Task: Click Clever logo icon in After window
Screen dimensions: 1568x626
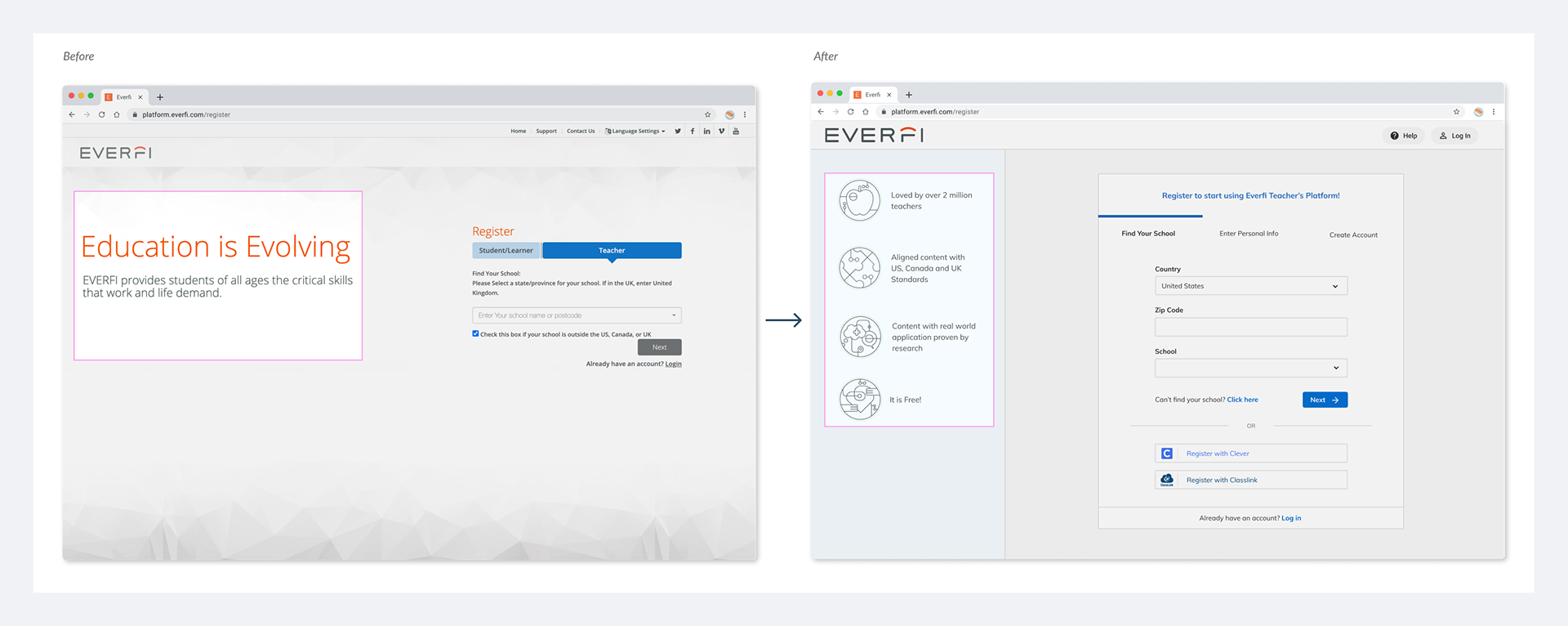Action: click(x=1167, y=454)
